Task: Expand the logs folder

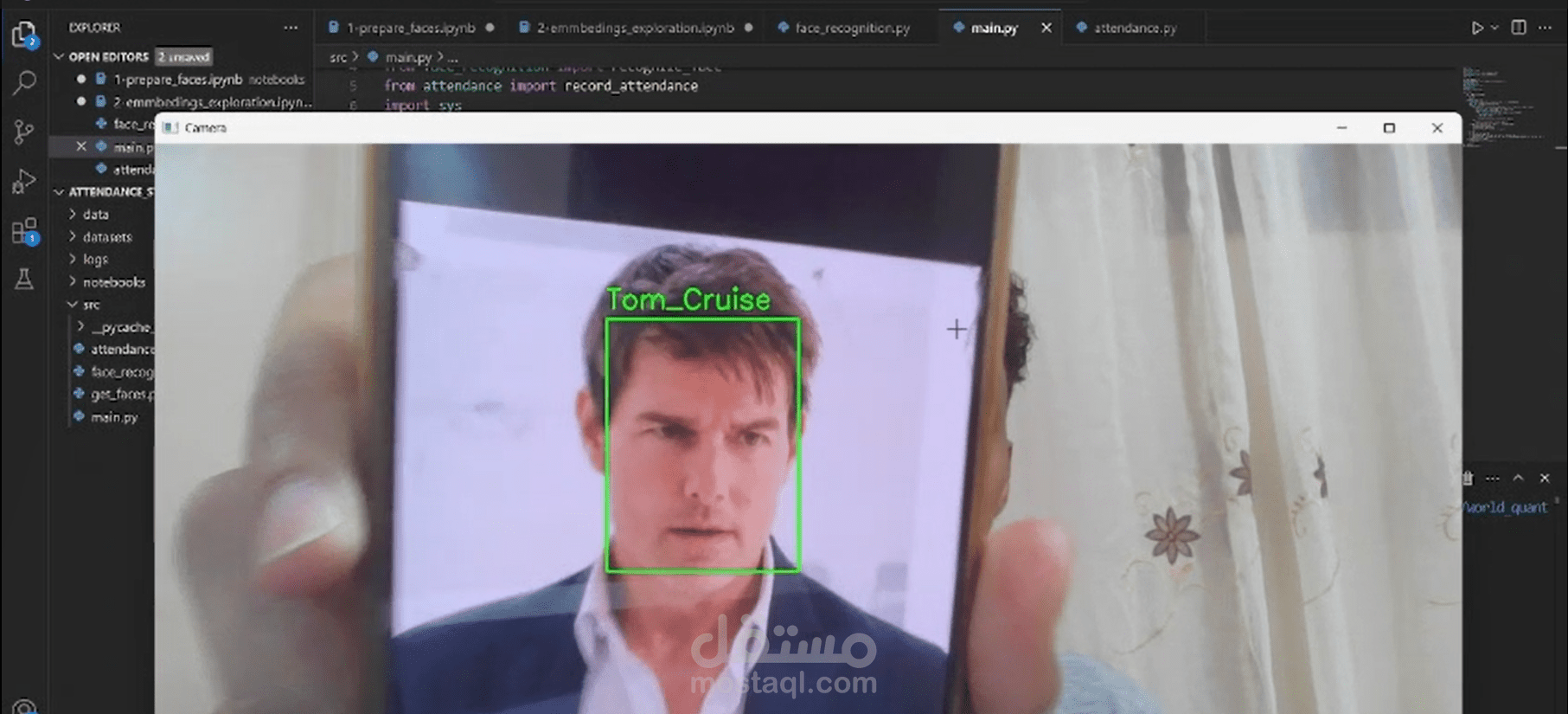Action: pos(95,259)
